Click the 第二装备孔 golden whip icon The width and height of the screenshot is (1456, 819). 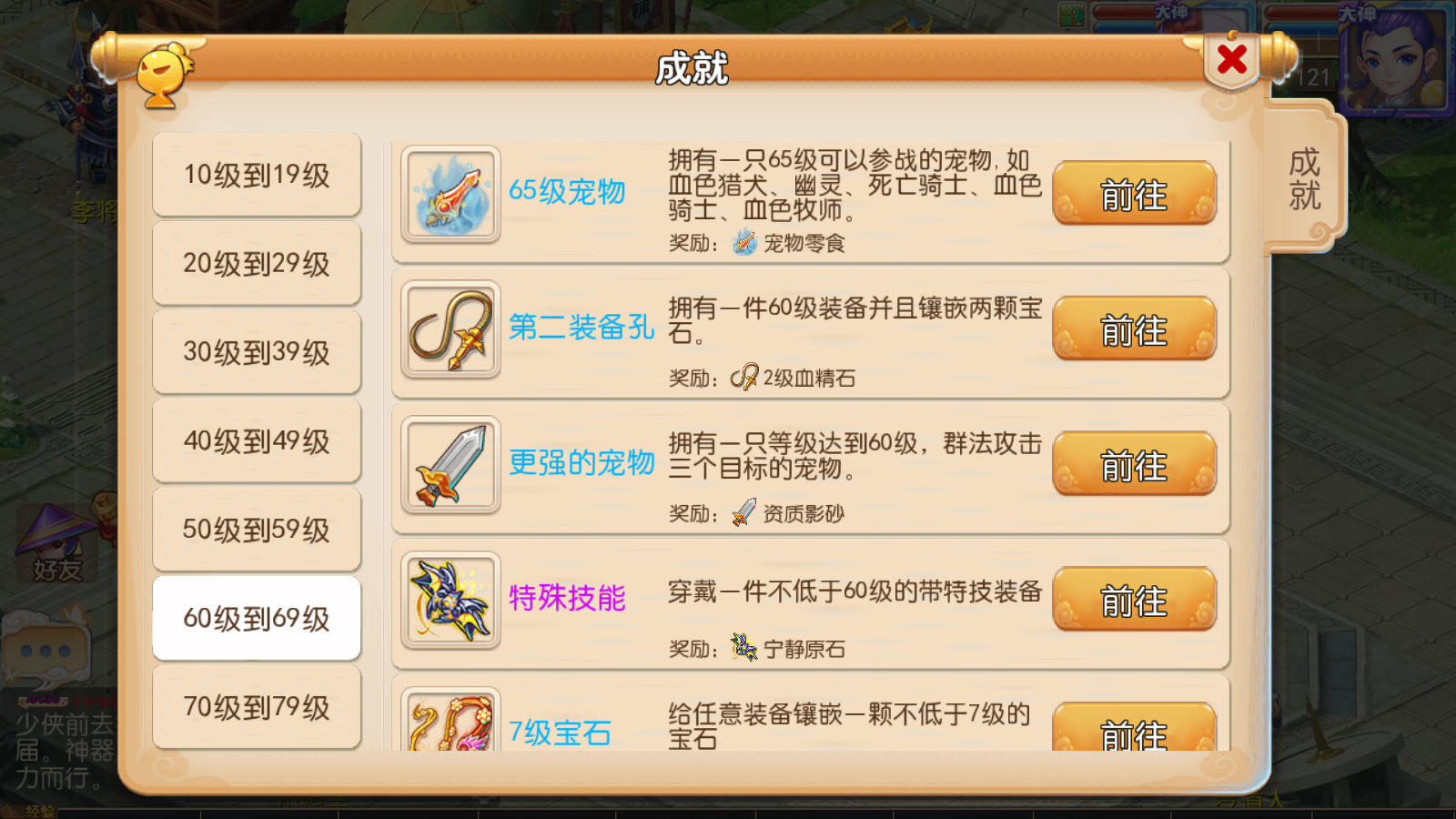tap(450, 329)
